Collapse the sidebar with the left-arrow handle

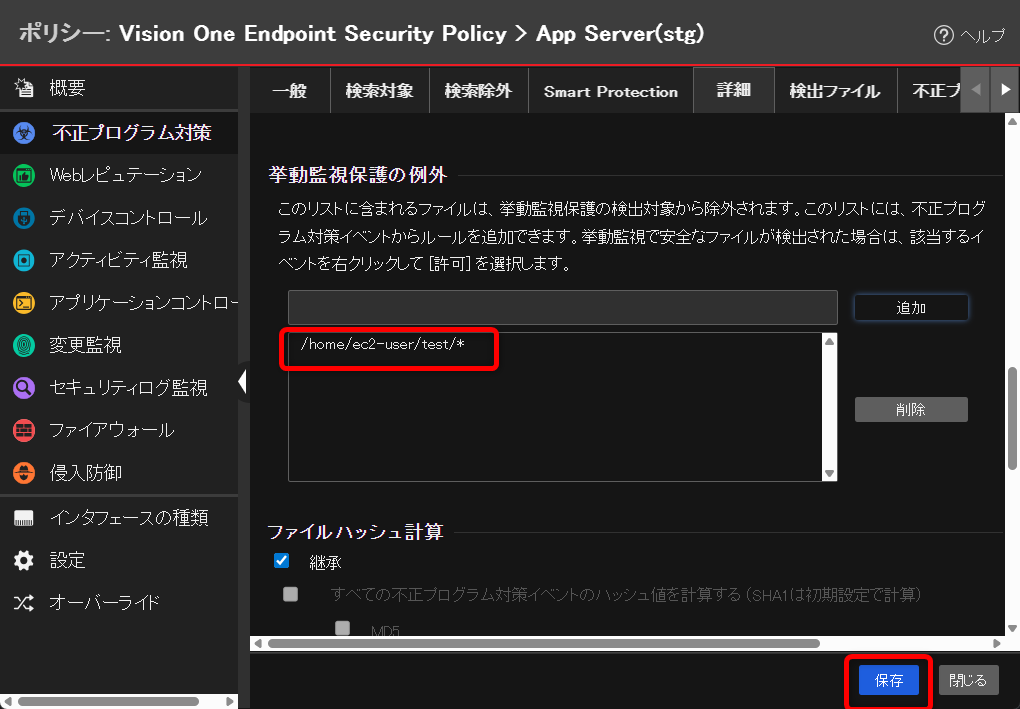coord(243,381)
